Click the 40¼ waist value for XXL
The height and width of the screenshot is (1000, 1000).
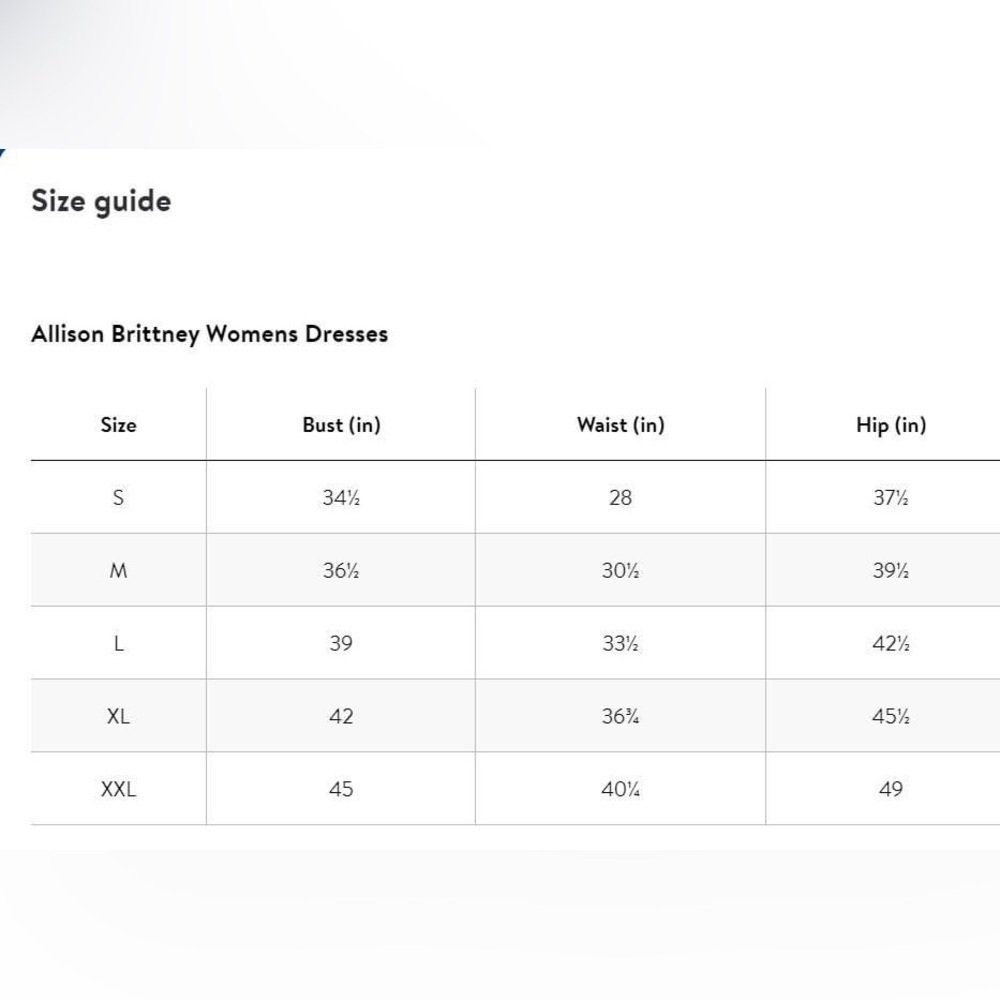click(621, 789)
